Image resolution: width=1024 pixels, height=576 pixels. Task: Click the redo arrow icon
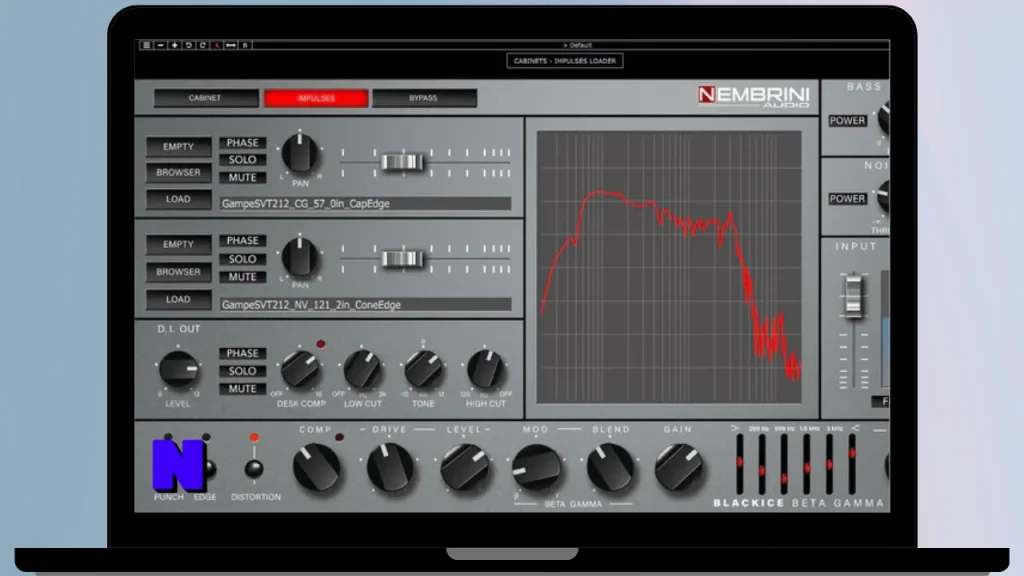(202, 45)
